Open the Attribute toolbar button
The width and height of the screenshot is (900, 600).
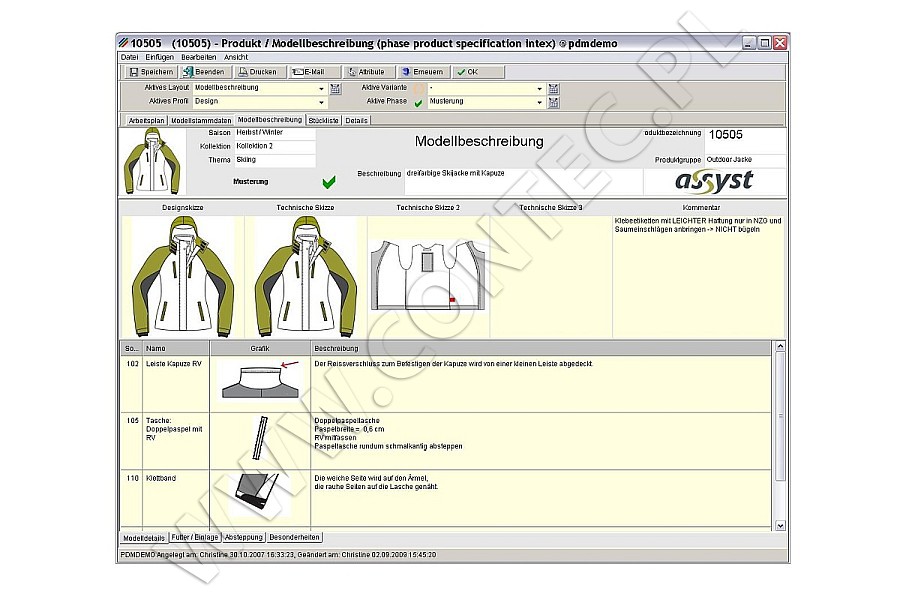click(367, 72)
